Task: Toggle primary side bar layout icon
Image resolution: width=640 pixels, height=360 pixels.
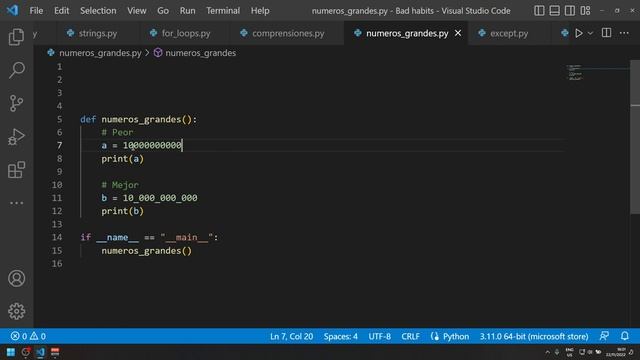Action: coord(539,11)
